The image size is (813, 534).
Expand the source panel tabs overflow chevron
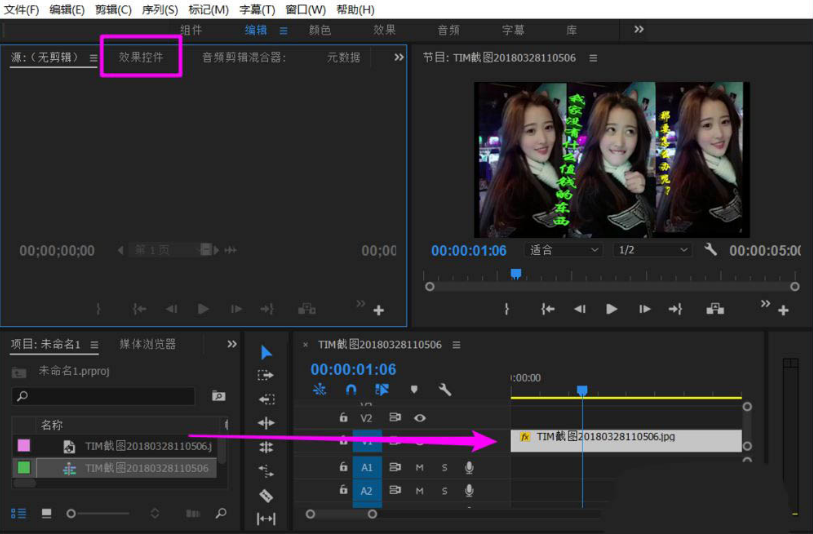pos(399,58)
